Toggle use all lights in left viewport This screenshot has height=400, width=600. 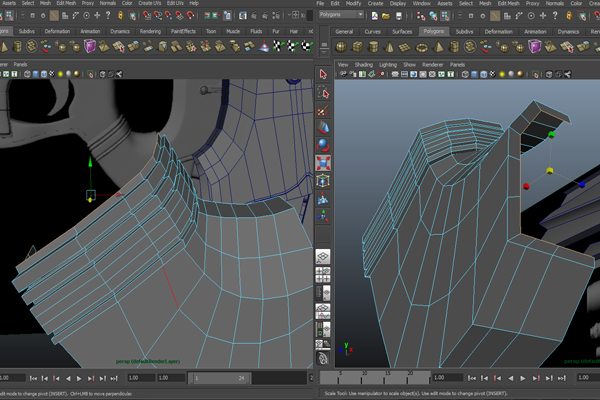click(x=60, y=74)
